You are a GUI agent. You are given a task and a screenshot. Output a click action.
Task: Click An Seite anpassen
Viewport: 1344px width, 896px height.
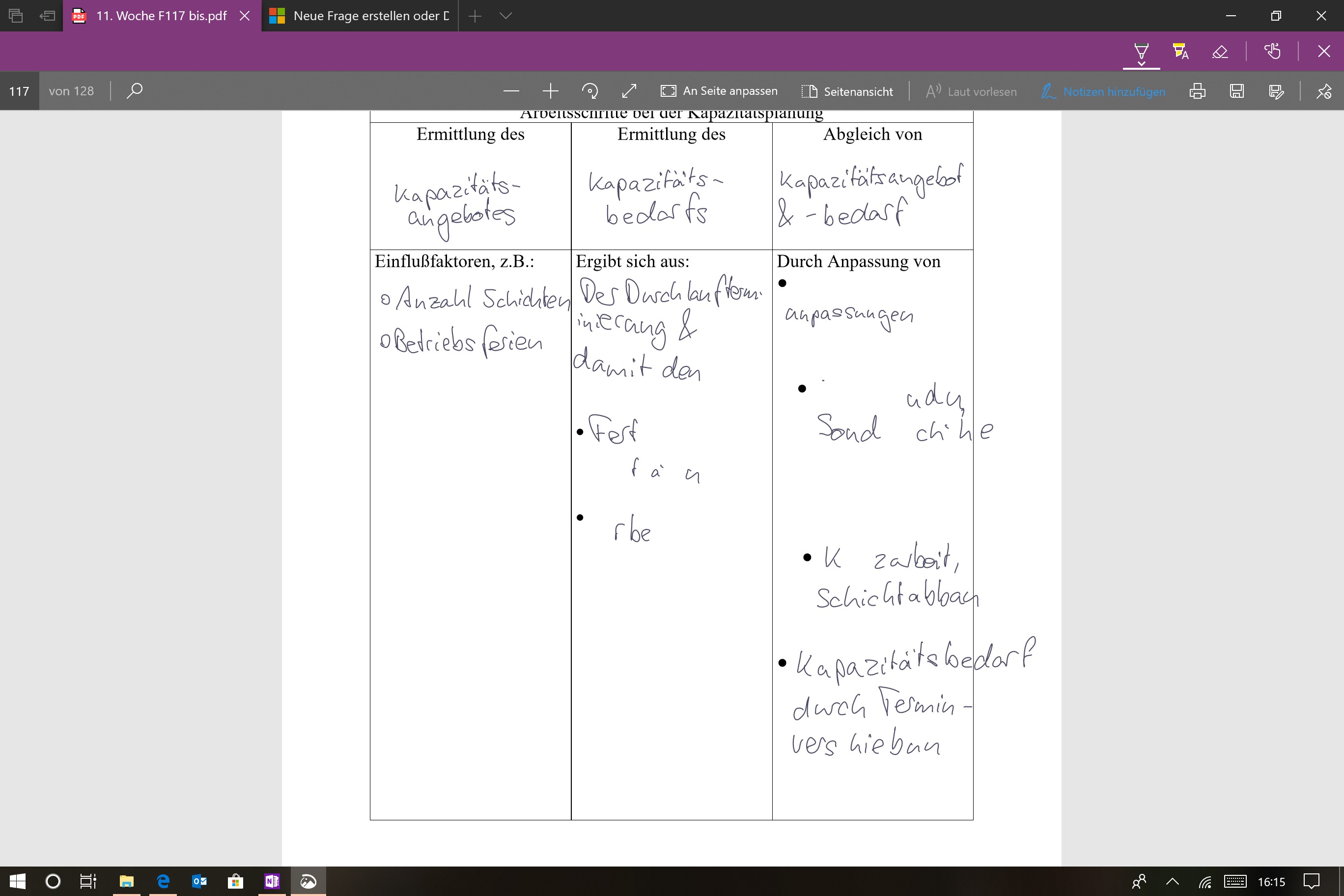719,91
